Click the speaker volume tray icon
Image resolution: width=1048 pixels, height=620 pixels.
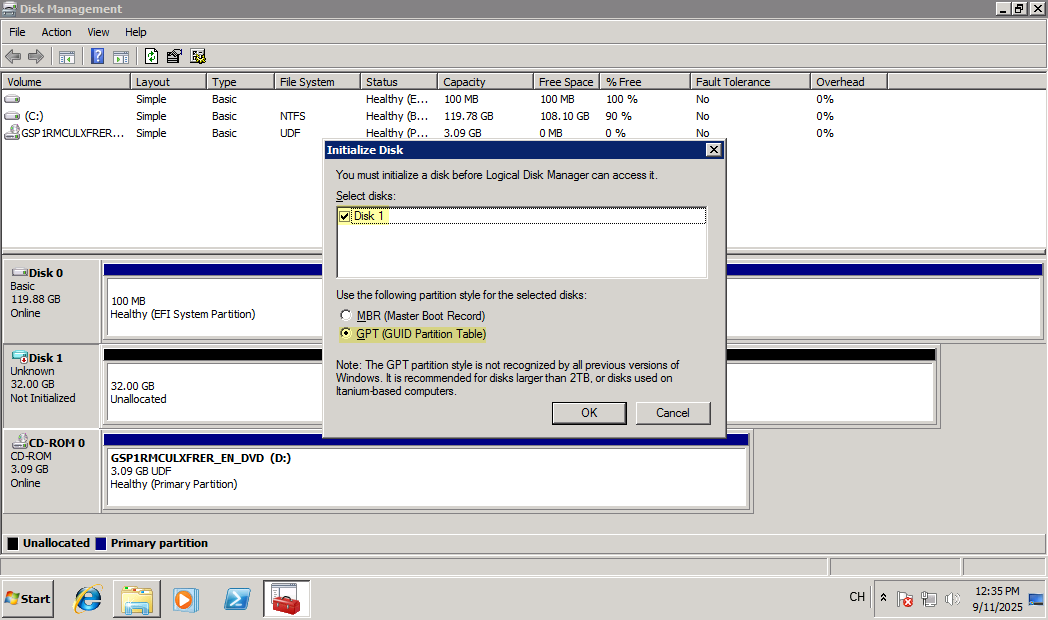pyautogui.click(x=952, y=599)
